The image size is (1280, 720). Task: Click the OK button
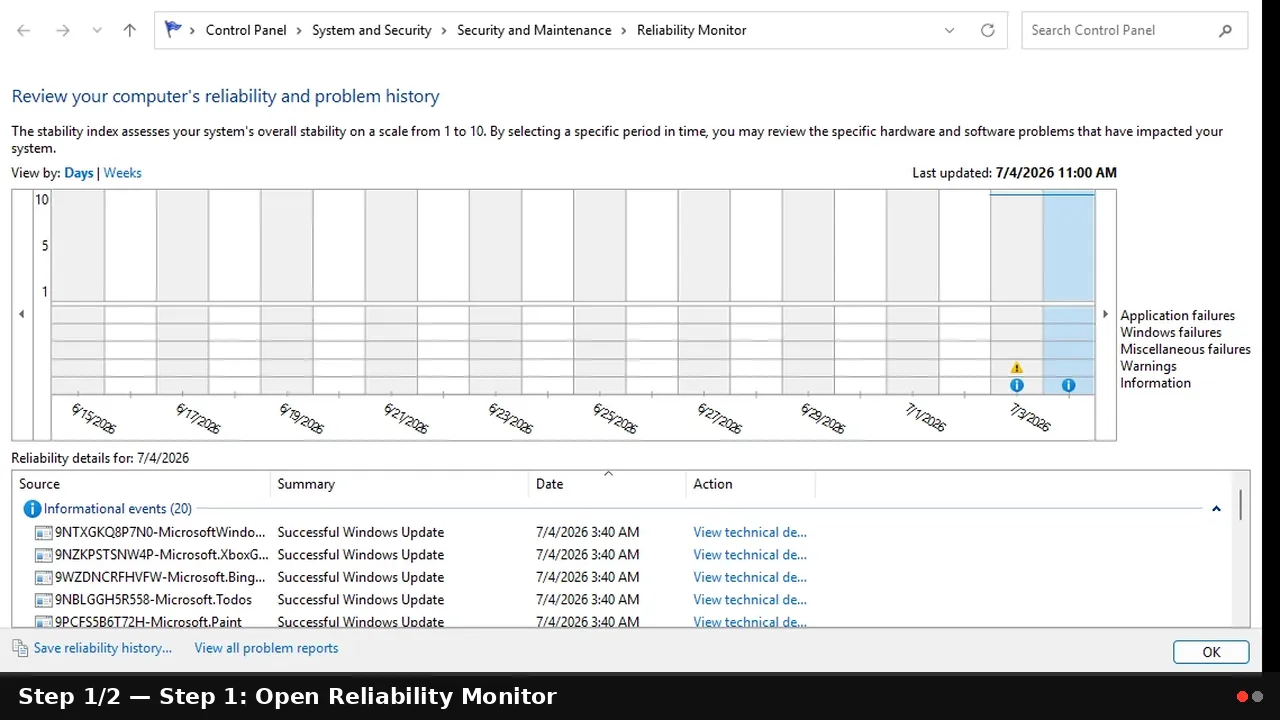1211,652
